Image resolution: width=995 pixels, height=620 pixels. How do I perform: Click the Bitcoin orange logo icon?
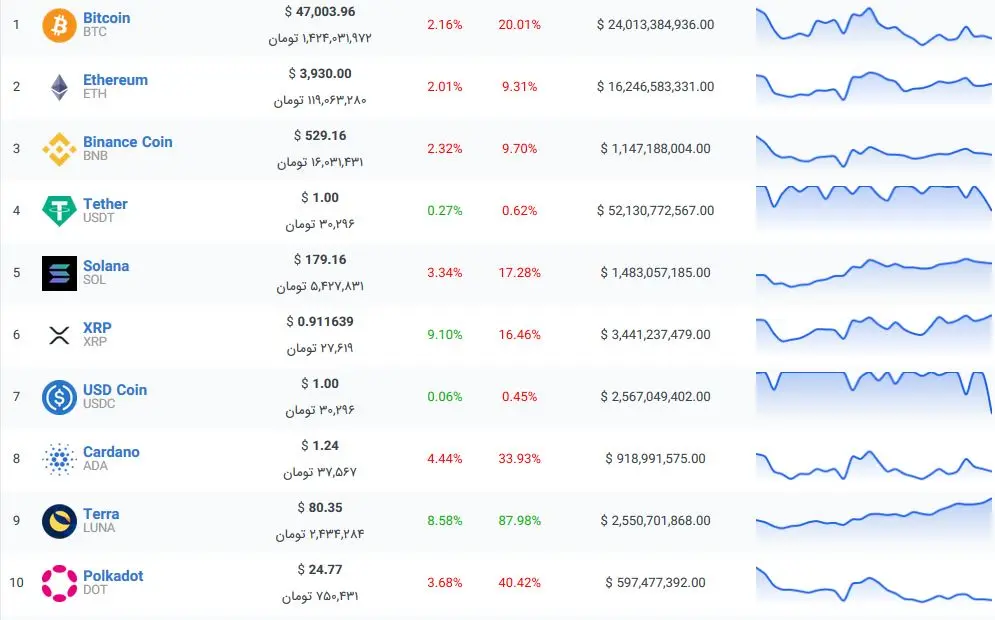point(59,25)
